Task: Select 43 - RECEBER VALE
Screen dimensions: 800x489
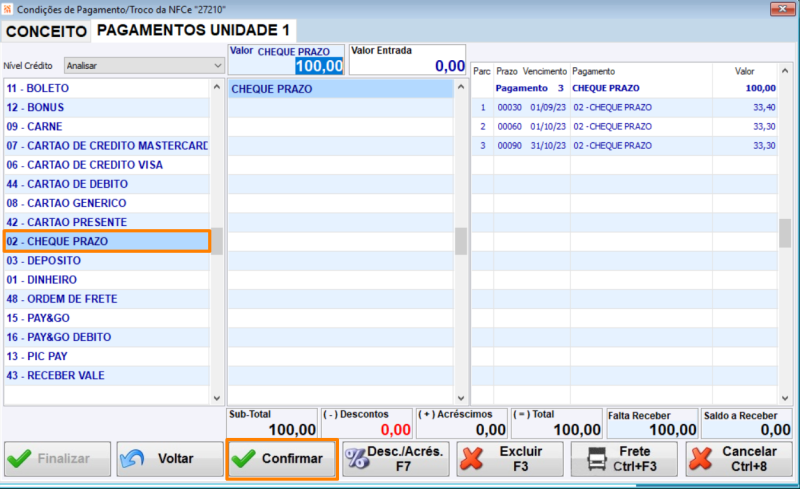Action: point(107,375)
